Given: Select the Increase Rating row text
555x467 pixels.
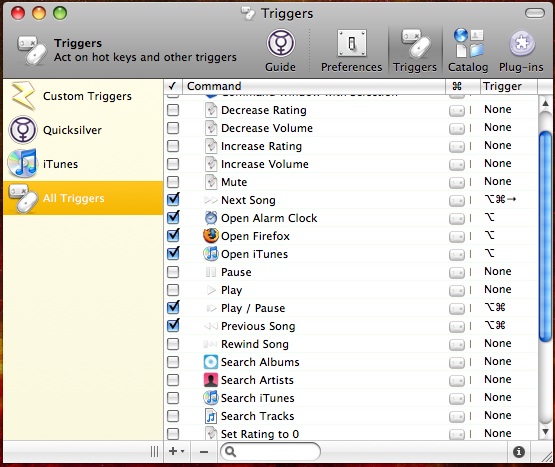Looking at the screenshot, I should 261,146.
